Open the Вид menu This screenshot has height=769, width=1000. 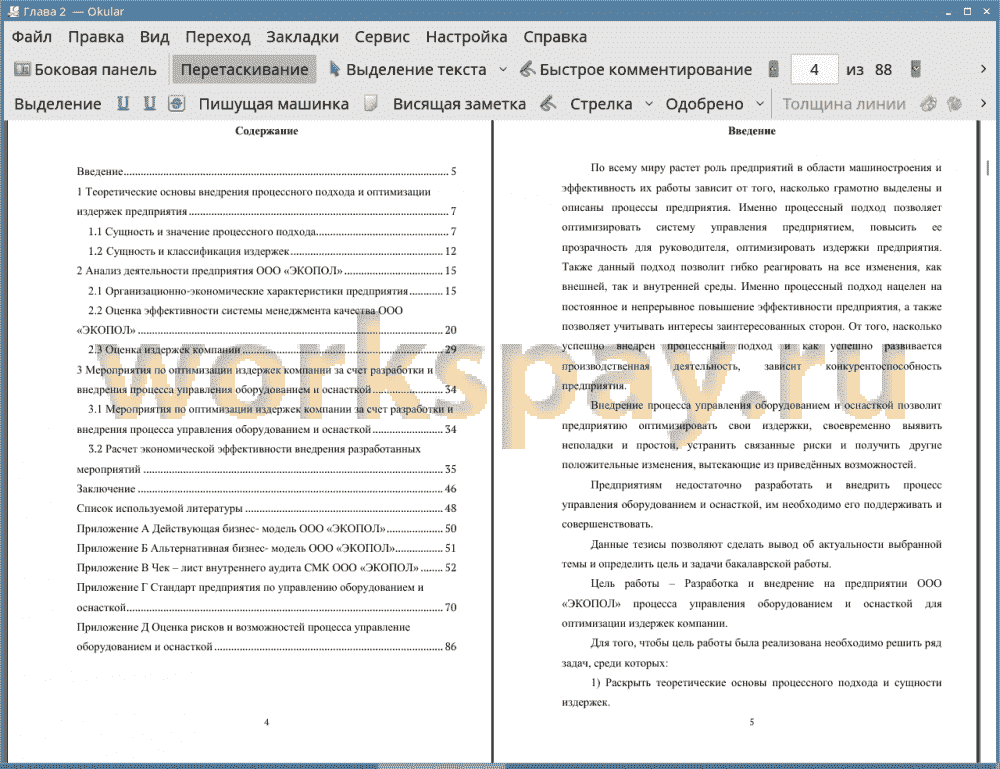click(154, 37)
